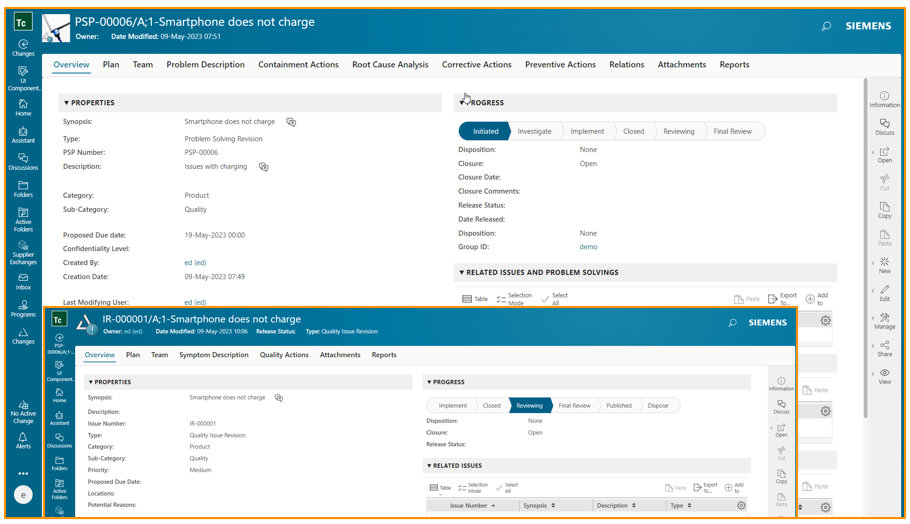Click the ed (ed) link beside Created By
This screenshot has height=524, width=910.
tap(195, 263)
